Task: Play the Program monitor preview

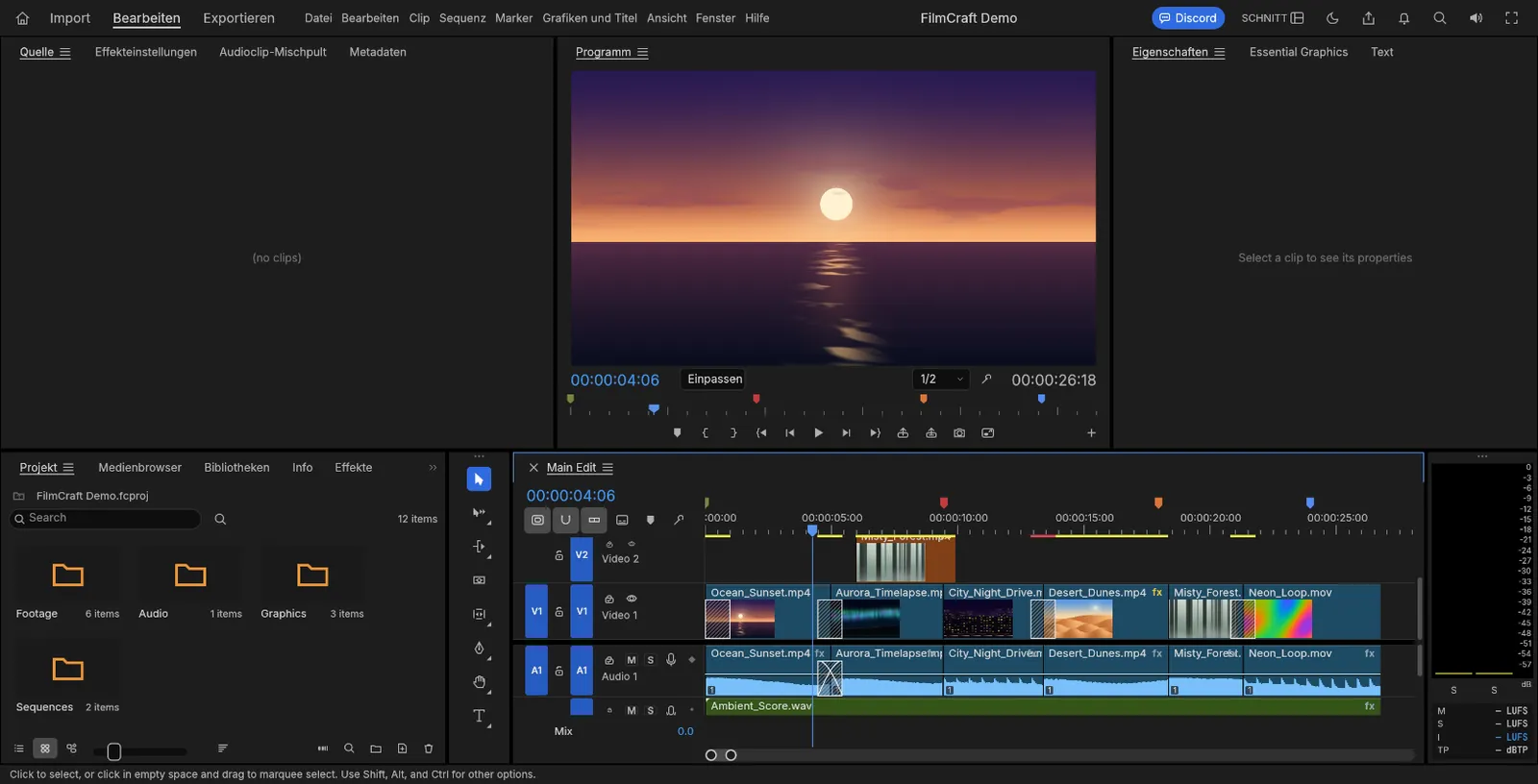Action: pos(818,433)
